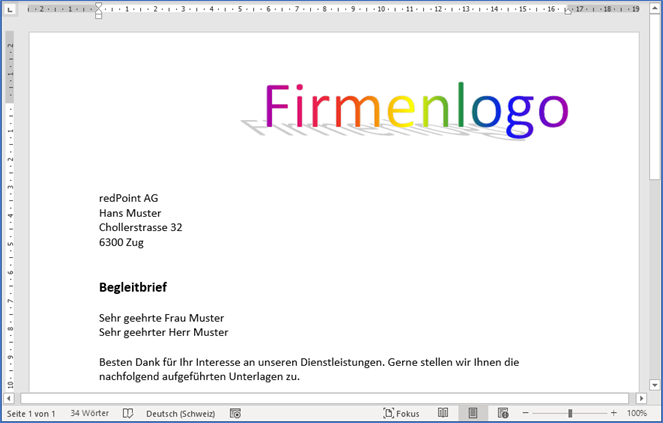Click the macro recording icon in status bar
The image size is (663, 423).
[235, 413]
